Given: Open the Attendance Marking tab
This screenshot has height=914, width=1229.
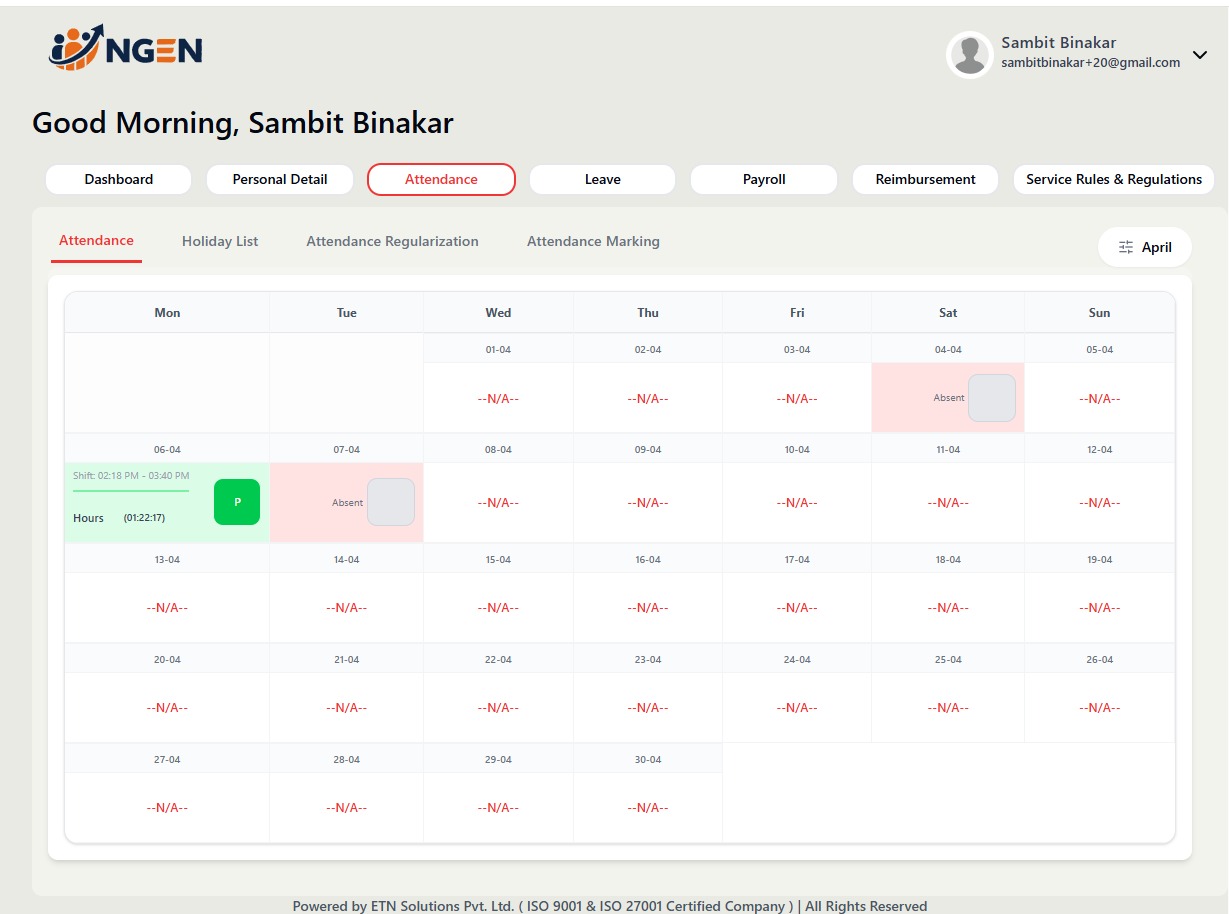Looking at the screenshot, I should 593,241.
